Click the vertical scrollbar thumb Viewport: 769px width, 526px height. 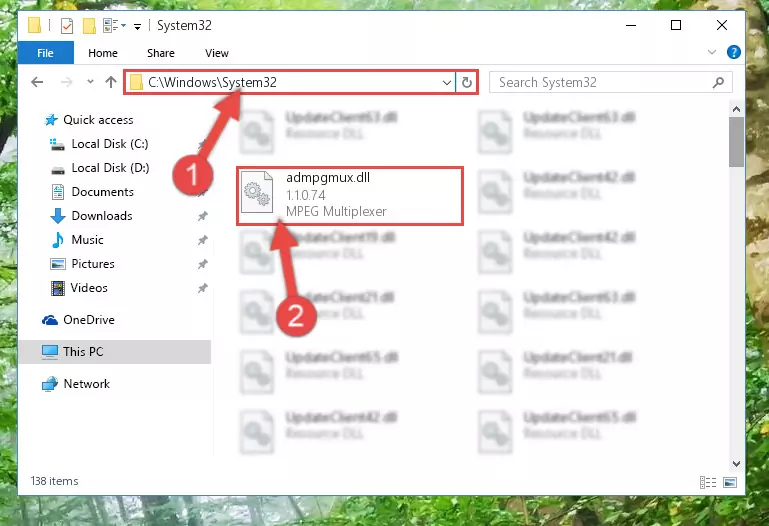(x=736, y=142)
